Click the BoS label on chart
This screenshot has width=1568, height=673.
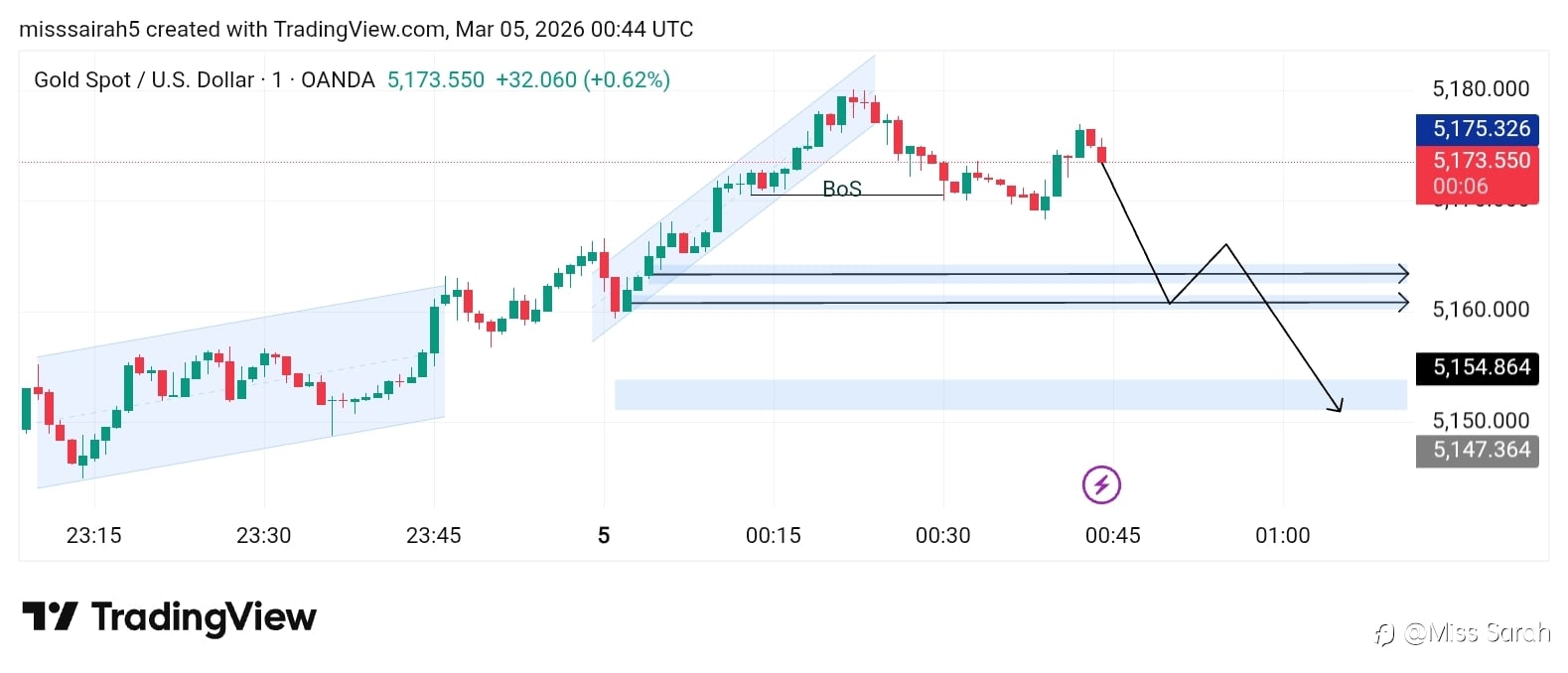842,189
